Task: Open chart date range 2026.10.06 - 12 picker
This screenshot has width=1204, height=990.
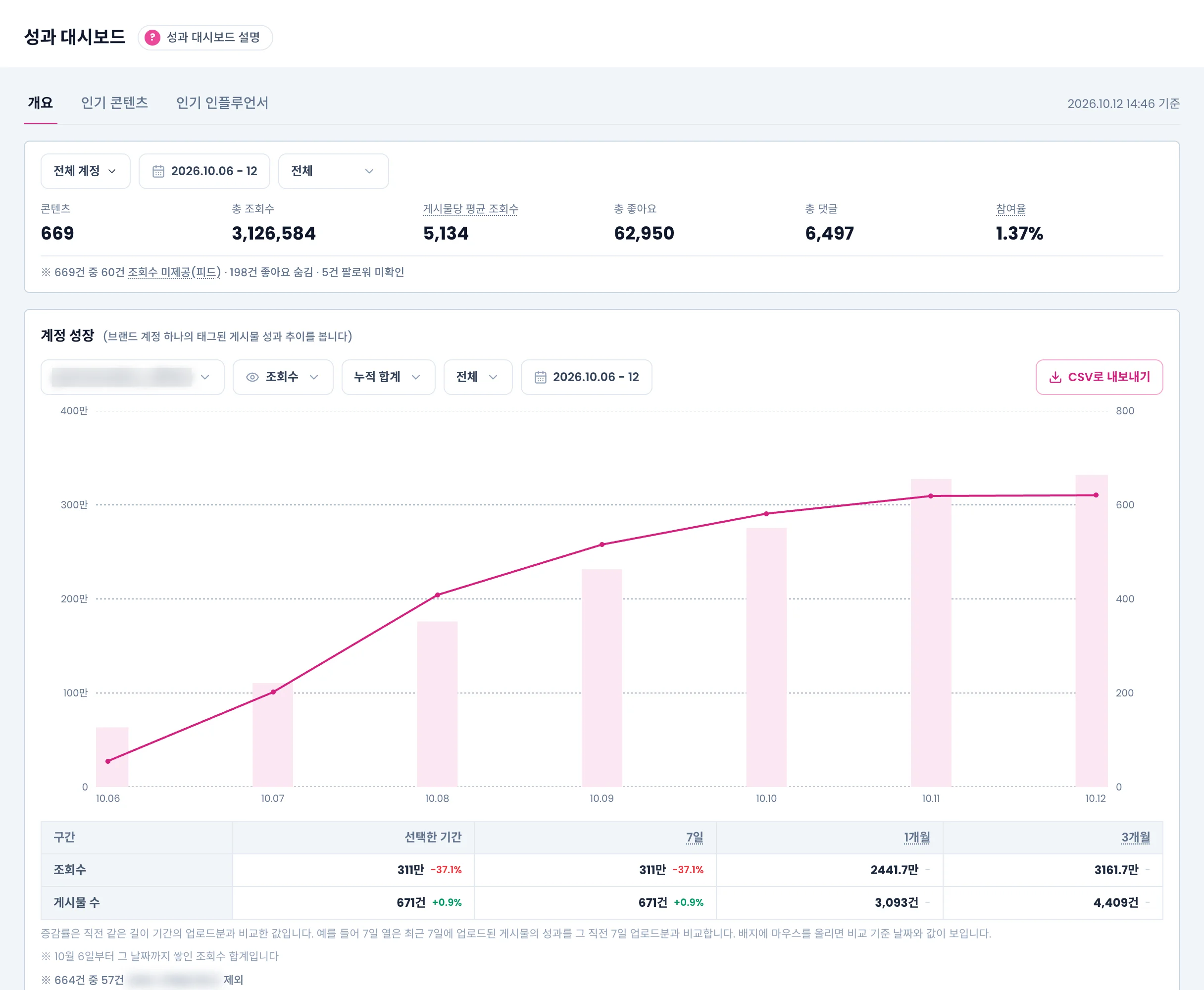Action: (x=586, y=377)
